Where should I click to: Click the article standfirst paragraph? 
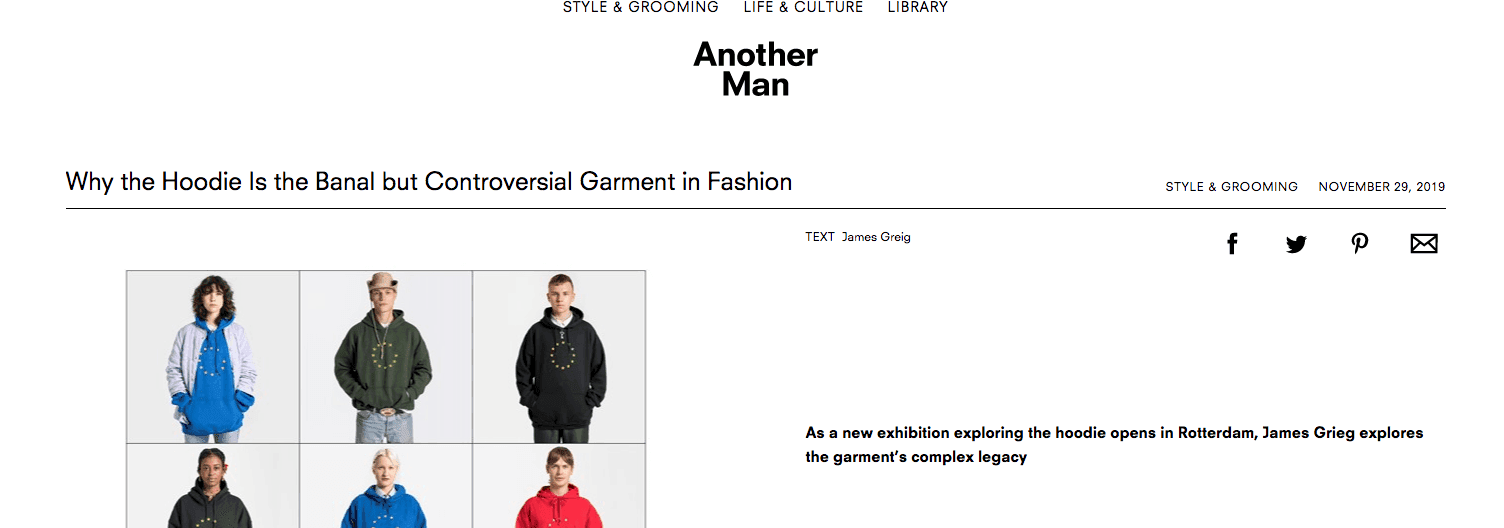(x=1114, y=445)
